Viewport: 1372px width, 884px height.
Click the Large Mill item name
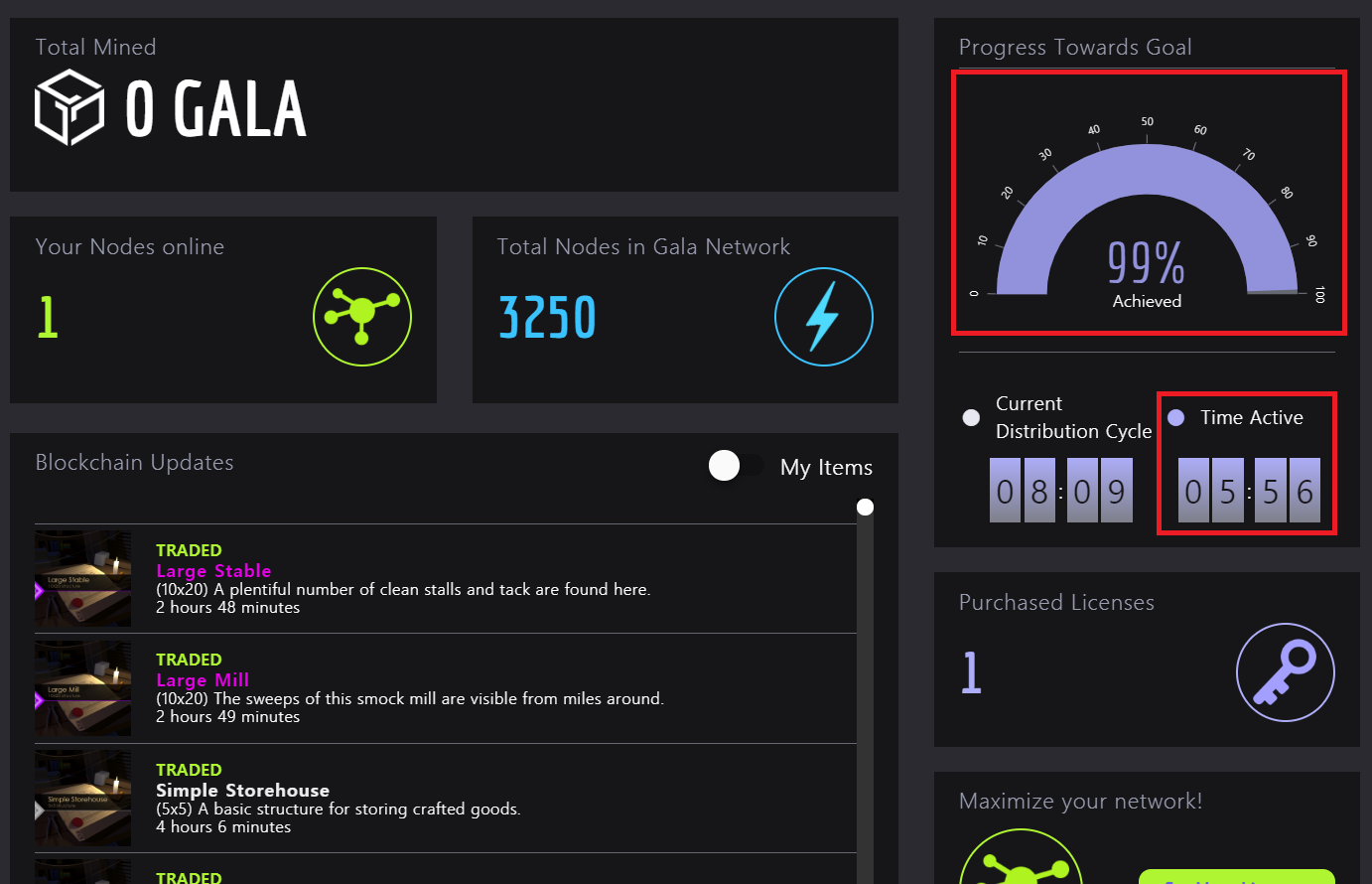tap(203, 680)
